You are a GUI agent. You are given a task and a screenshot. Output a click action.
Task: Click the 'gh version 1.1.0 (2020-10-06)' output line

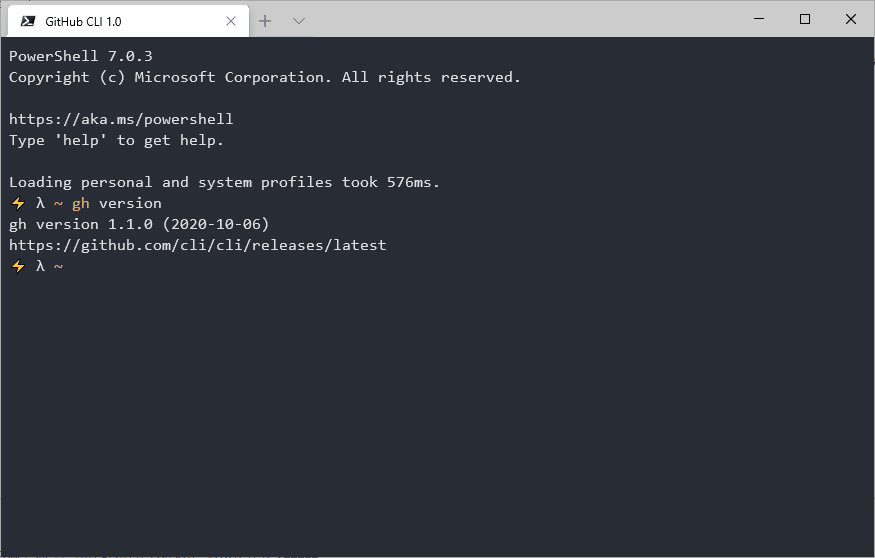coord(139,224)
